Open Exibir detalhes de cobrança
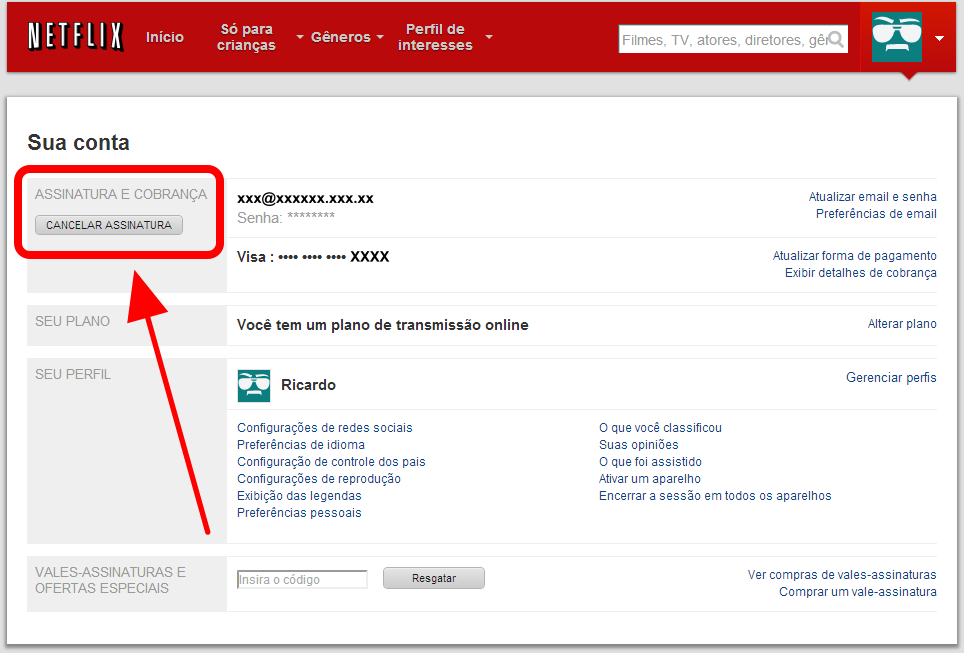The image size is (964, 653). tap(861, 273)
